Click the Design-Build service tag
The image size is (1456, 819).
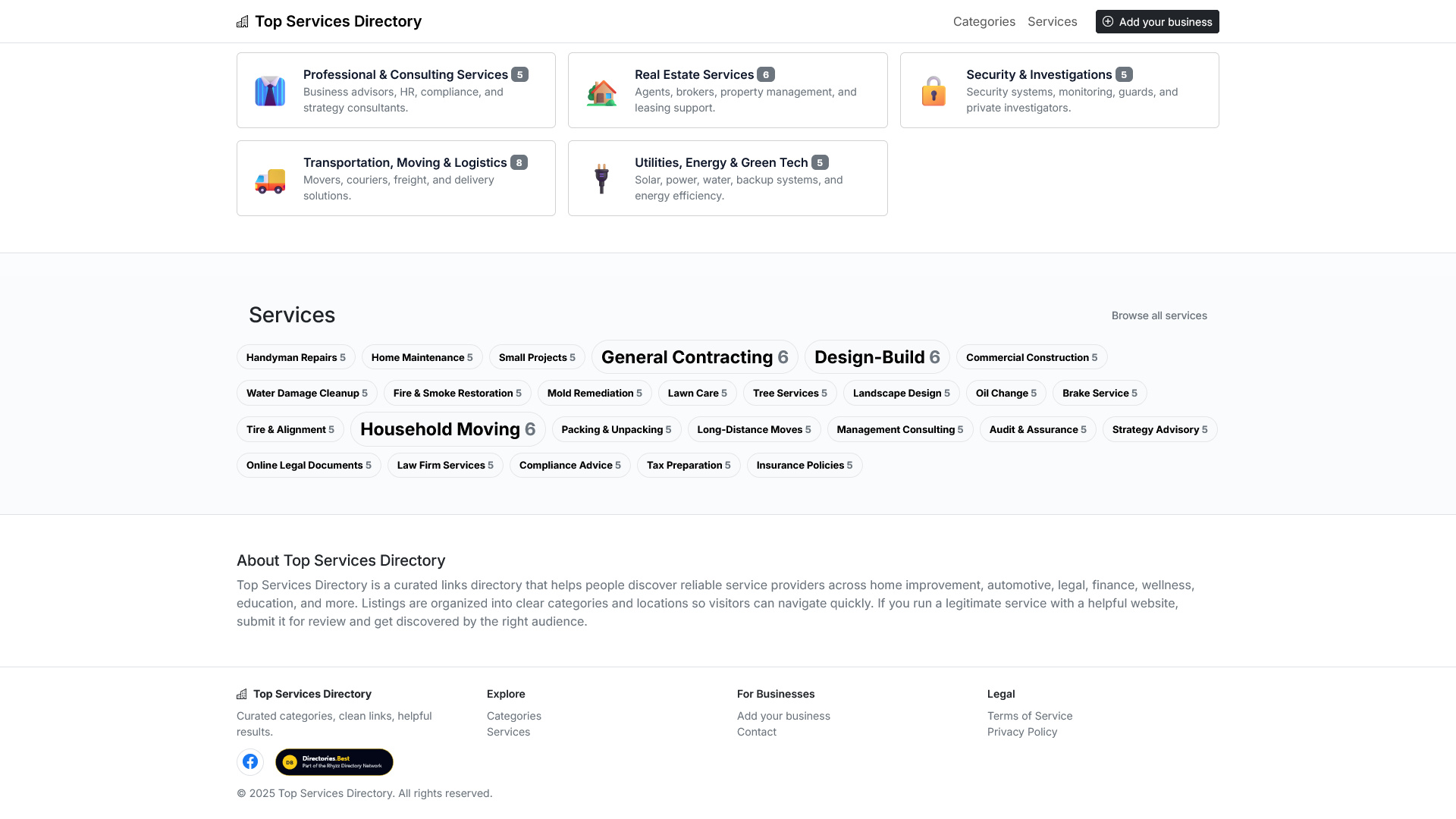(x=877, y=356)
